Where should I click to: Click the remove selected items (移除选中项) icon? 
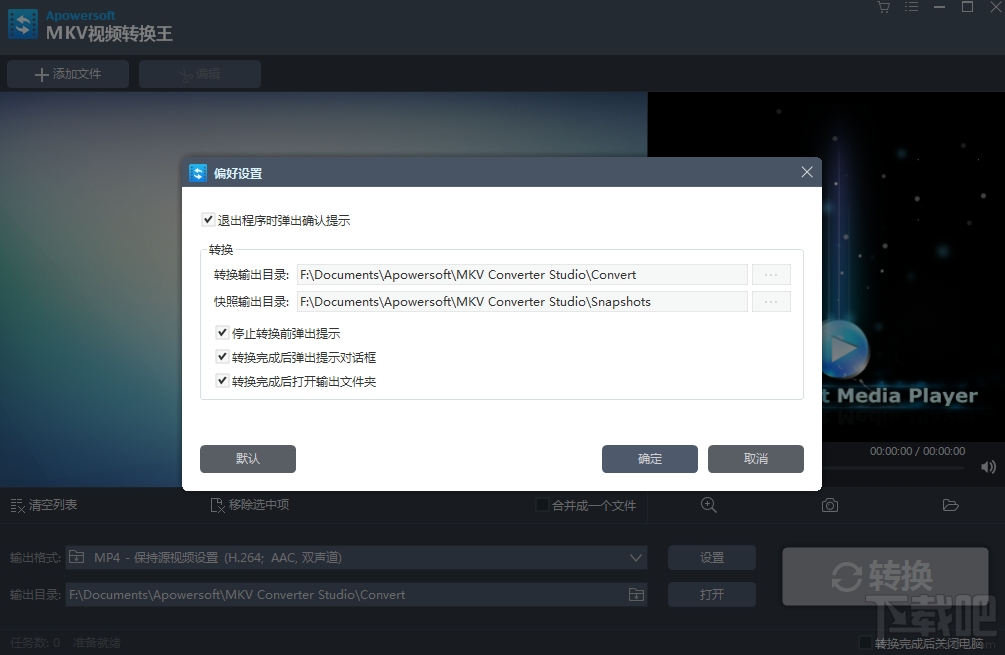tap(215, 505)
